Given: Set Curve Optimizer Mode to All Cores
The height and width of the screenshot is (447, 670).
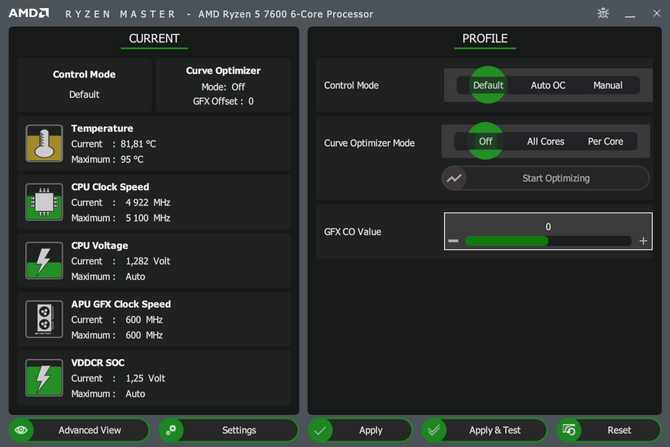Looking at the screenshot, I should point(545,141).
